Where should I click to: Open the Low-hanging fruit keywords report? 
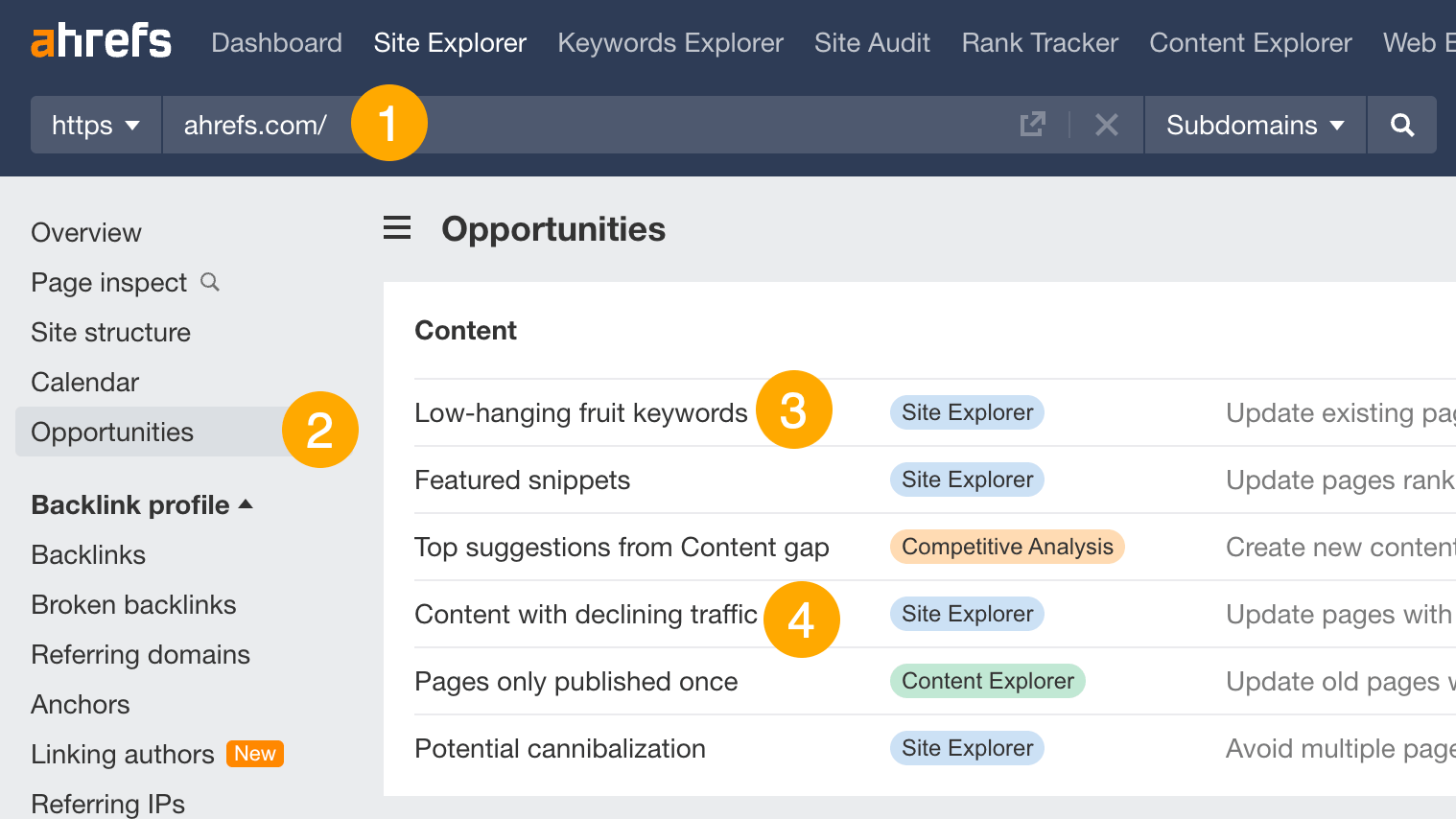[x=580, y=412]
